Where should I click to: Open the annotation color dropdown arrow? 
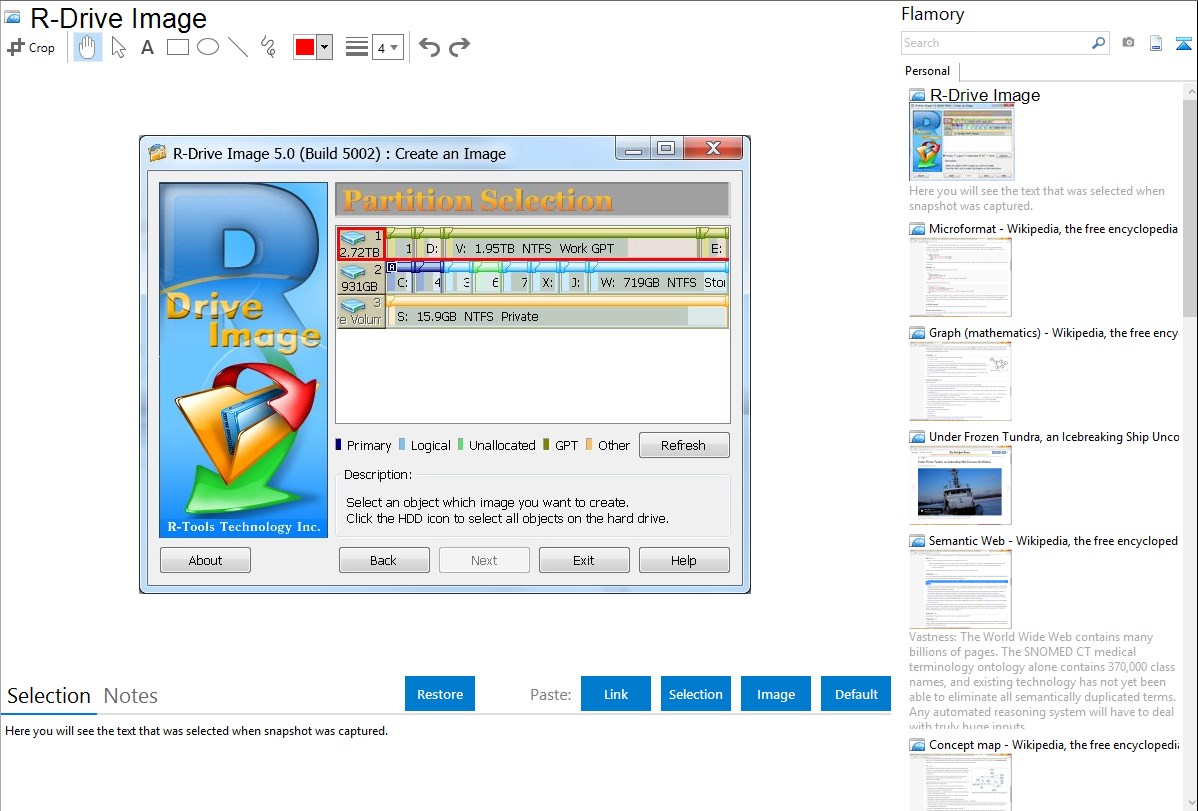click(x=325, y=47)
